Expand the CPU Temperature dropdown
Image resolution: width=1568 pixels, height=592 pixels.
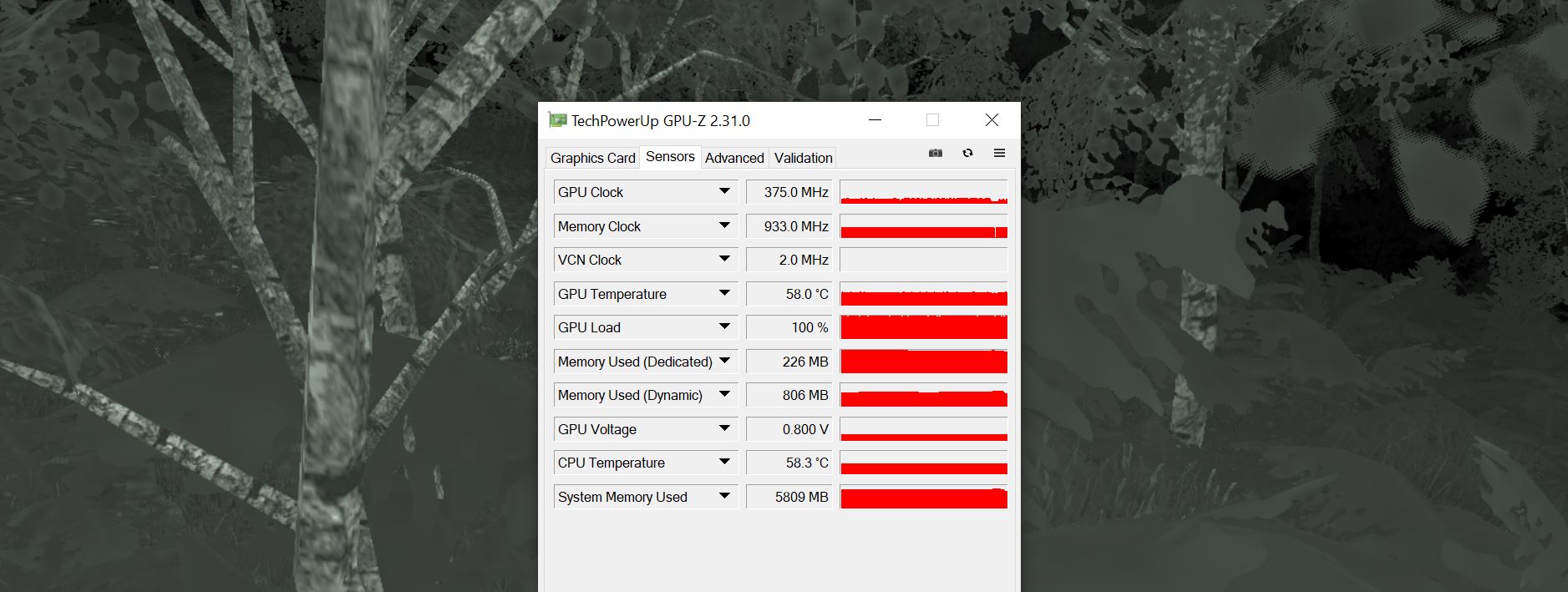(724, 463)
